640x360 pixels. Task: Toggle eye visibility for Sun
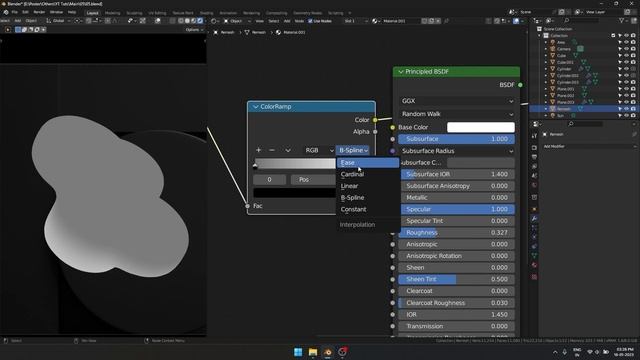click(627, 116)
